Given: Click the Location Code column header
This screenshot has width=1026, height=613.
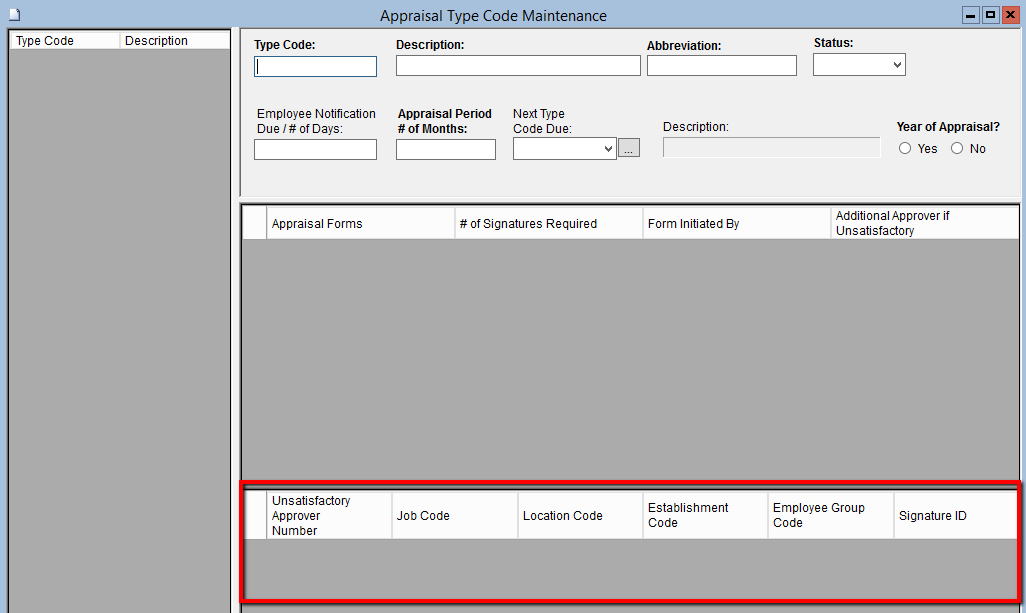Looking at the screenshot, I should (579, 516).
